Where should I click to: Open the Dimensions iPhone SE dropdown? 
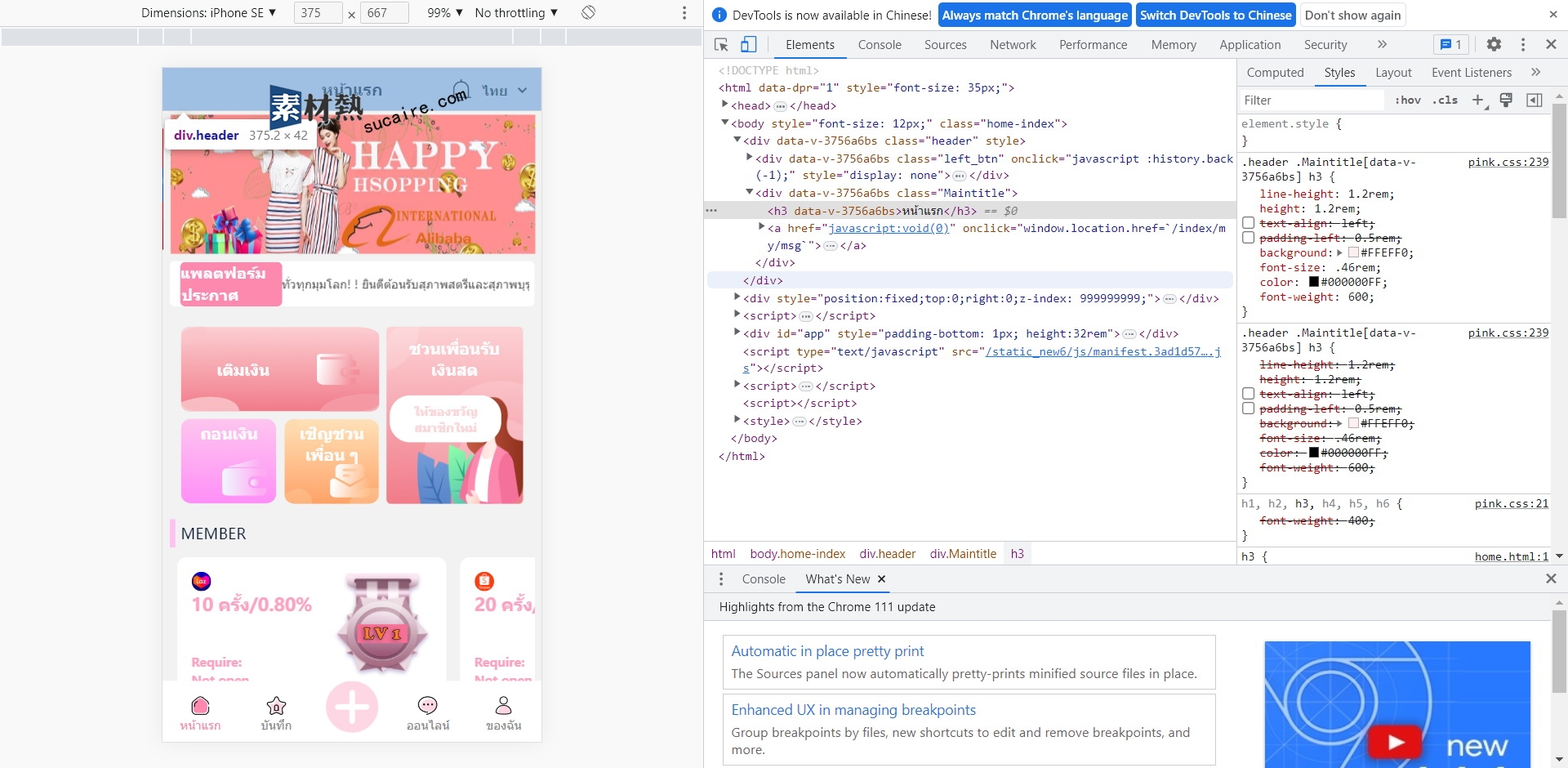coord(208,13)
